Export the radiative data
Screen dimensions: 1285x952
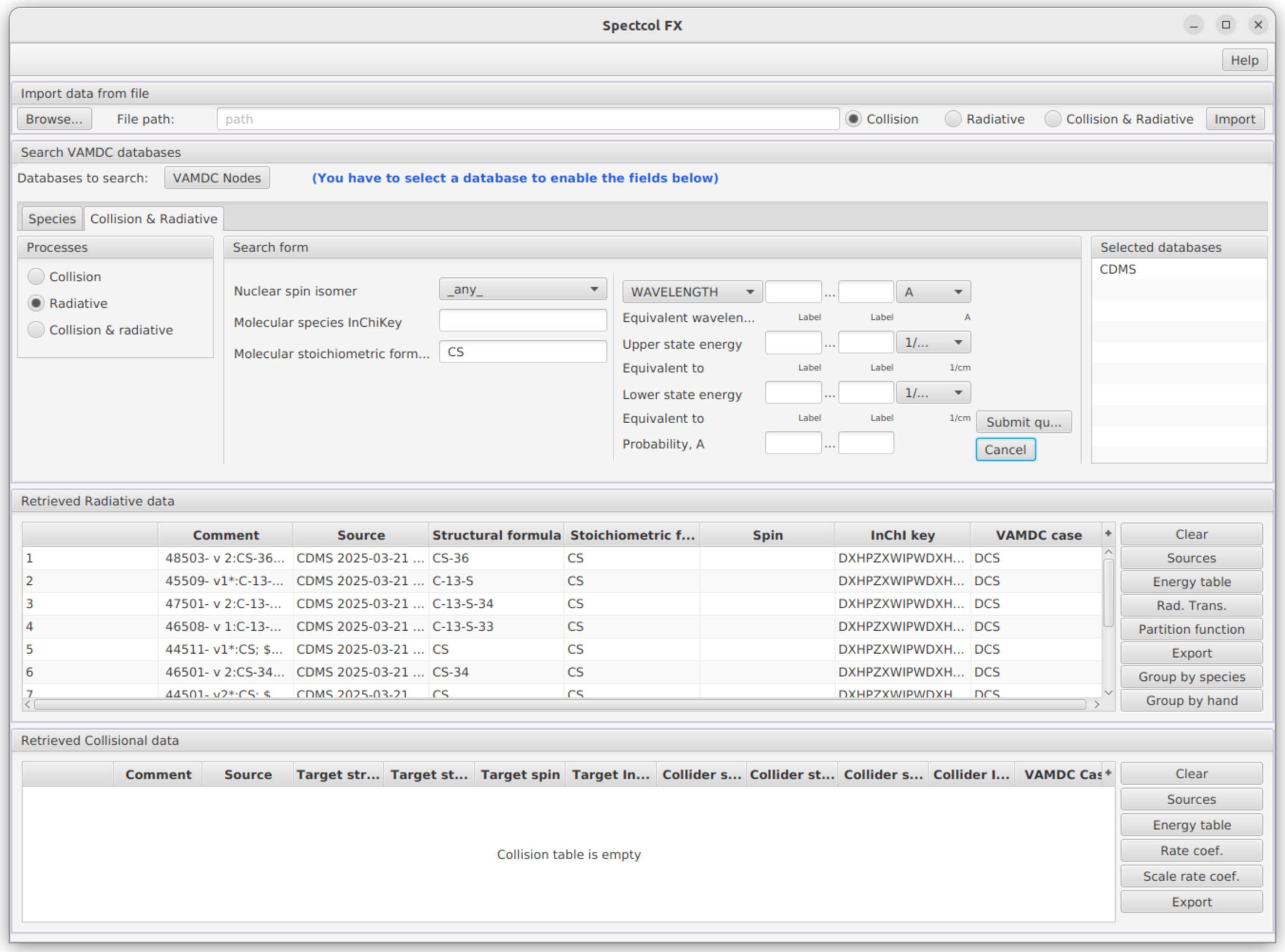click(1191, 653)
